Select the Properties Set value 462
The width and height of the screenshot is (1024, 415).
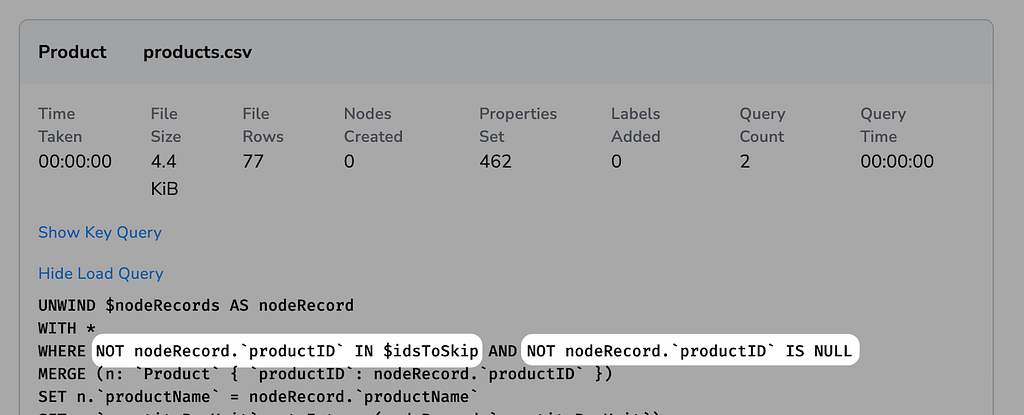pyautogui.click(x=495, y=161)
